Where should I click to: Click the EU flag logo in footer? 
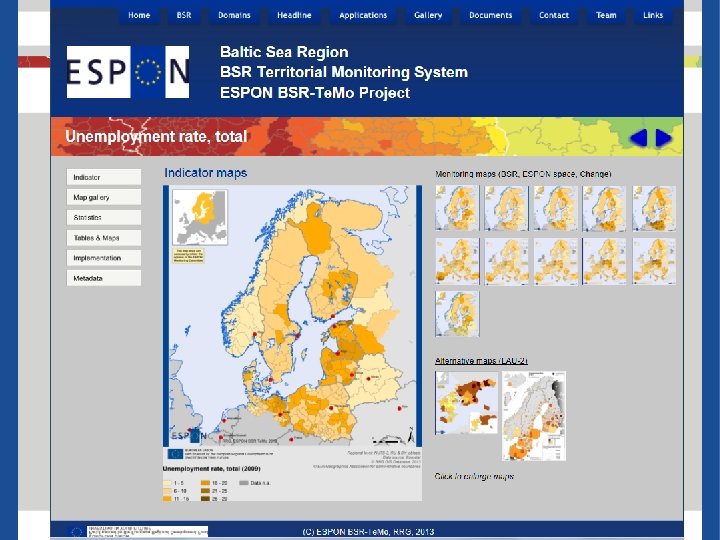pos(76,532)
